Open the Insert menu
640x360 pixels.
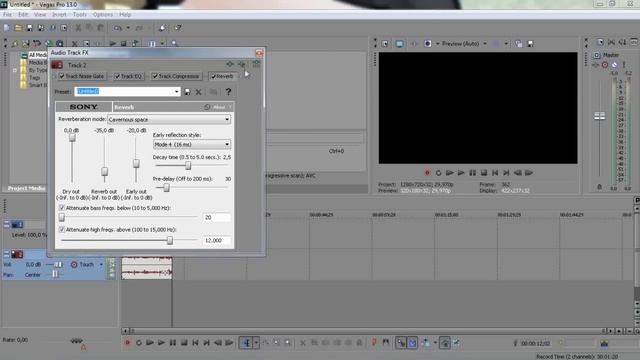tap(59, 14)
